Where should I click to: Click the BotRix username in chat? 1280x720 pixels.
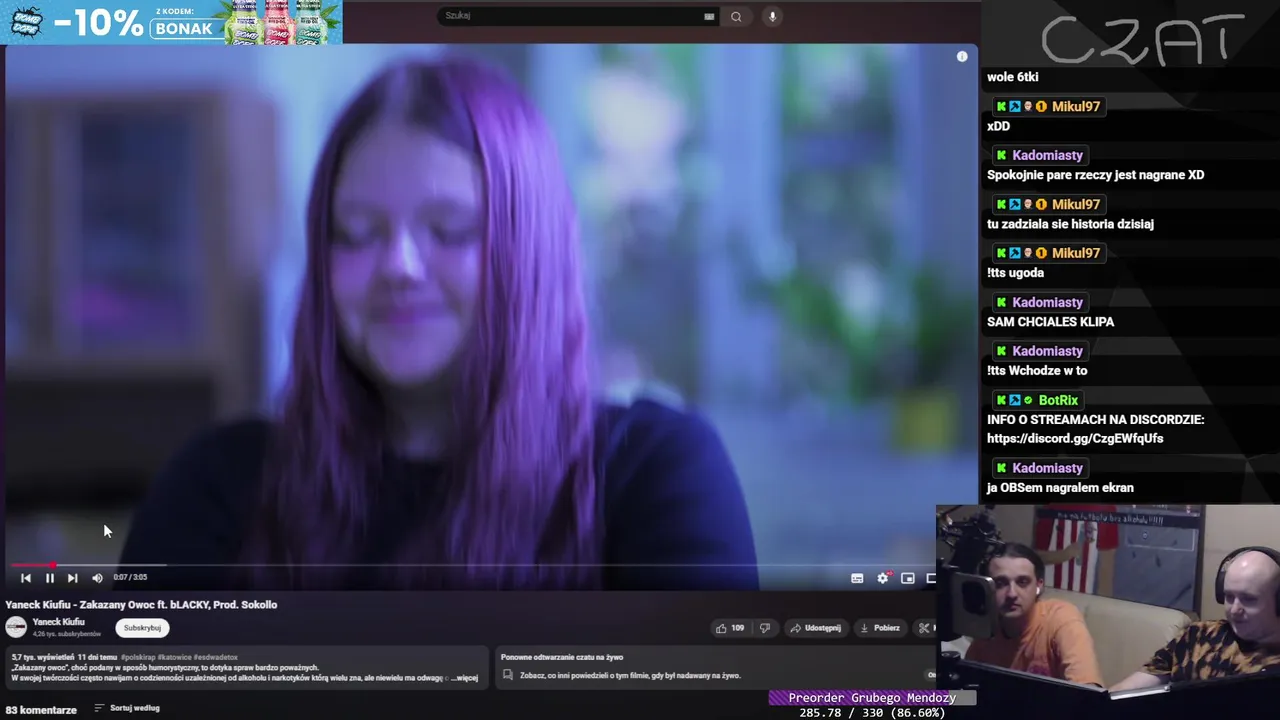[1058, 400]
